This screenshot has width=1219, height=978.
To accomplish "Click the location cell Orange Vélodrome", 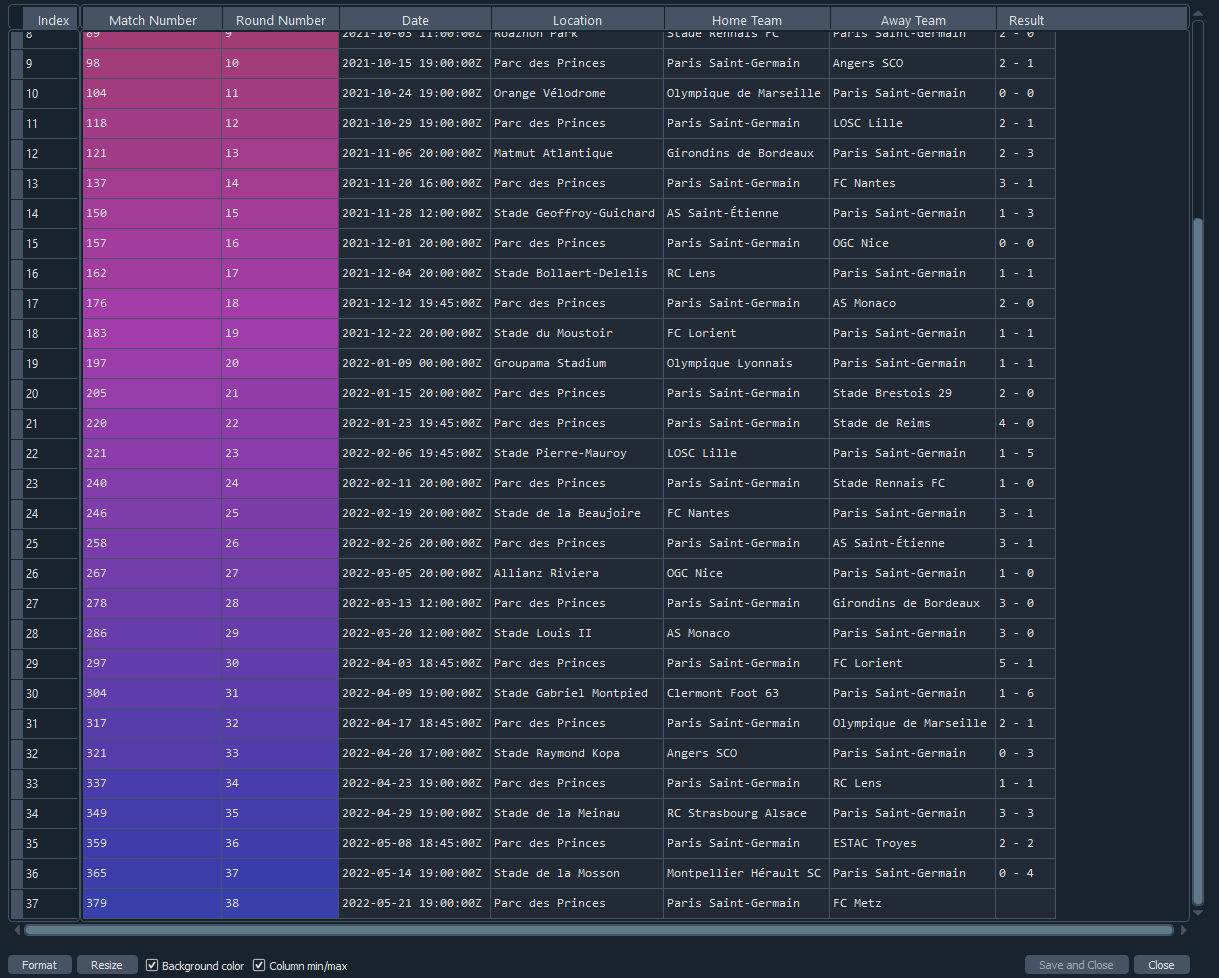I will [x=577, y=93].
